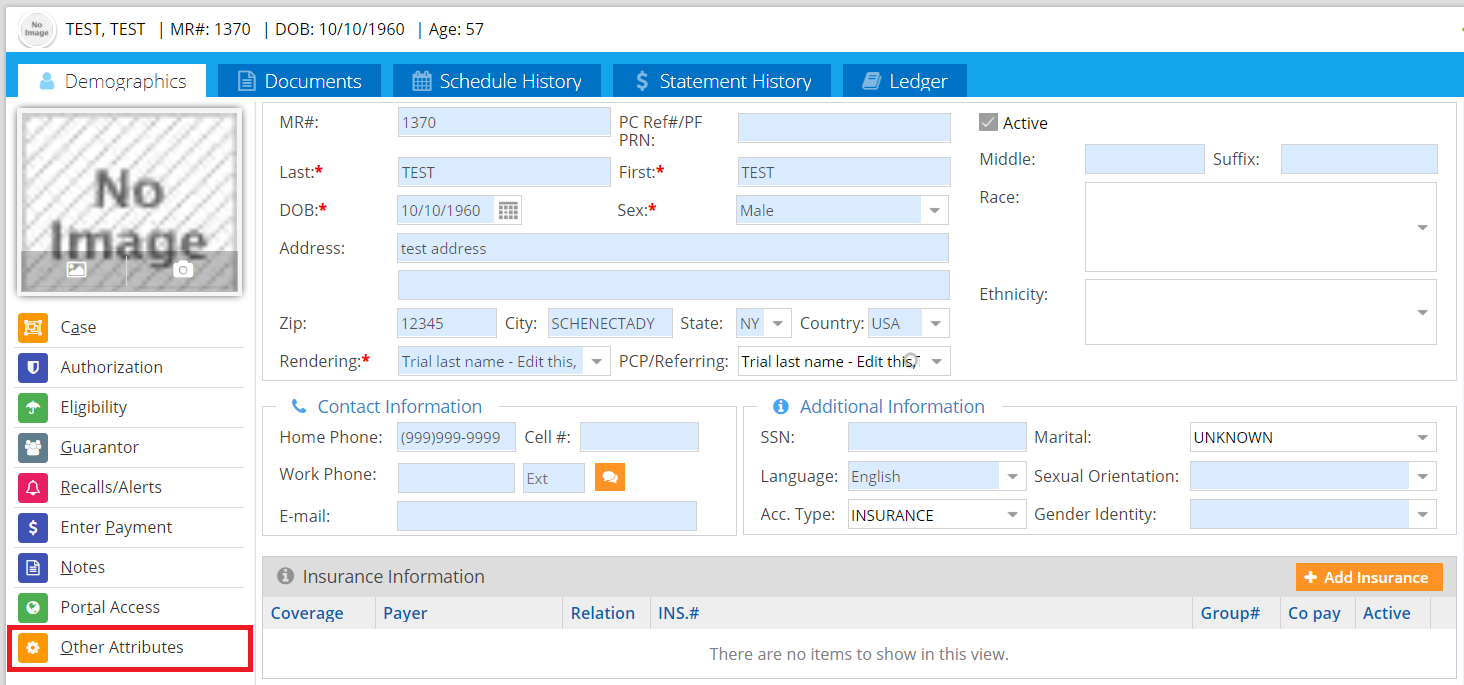Click the Add Insurance button
Image resolution: width=1464 pixels, height=685 pixels.
tap(1368, 577)
